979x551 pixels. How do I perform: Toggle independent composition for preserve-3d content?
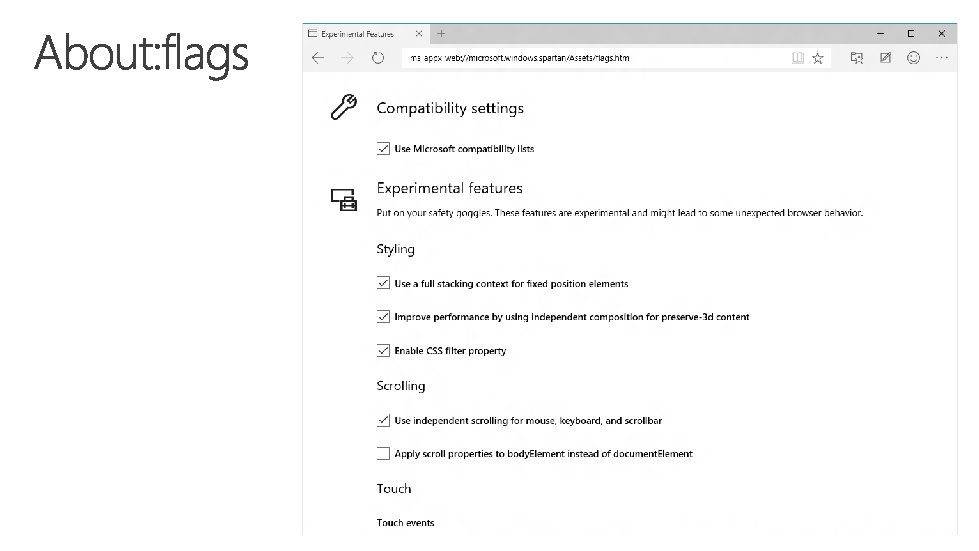click(x=383, y=317)
